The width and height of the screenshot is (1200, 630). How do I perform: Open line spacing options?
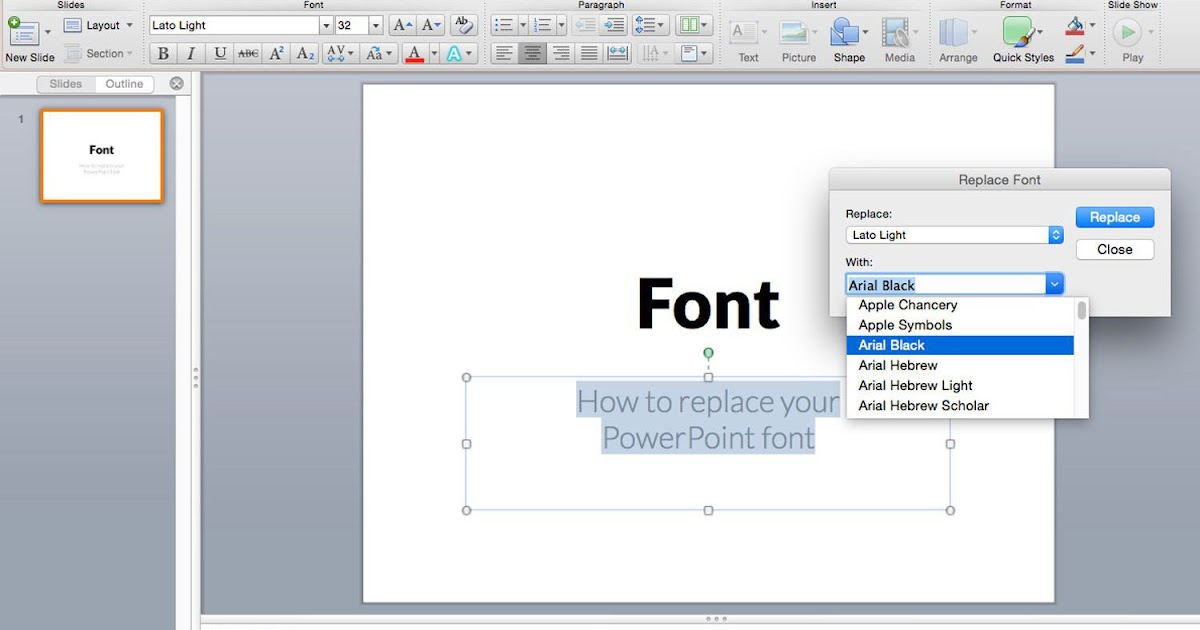tap(651, 25)
